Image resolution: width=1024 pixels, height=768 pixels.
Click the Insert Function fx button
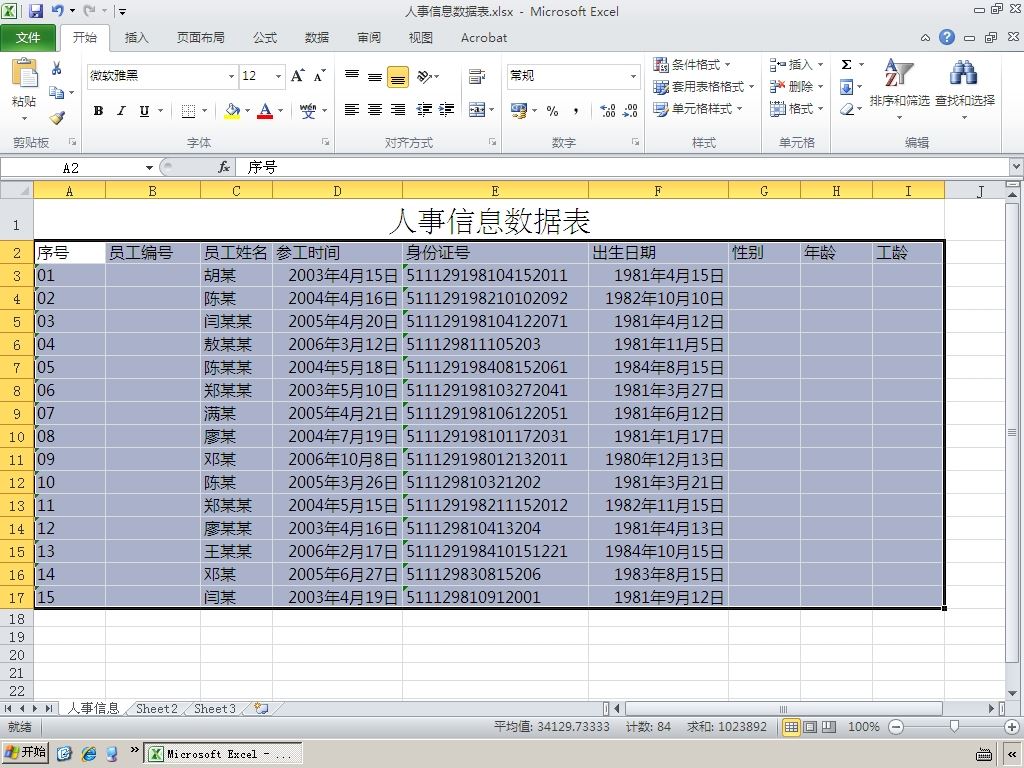(x=223, y=168)
